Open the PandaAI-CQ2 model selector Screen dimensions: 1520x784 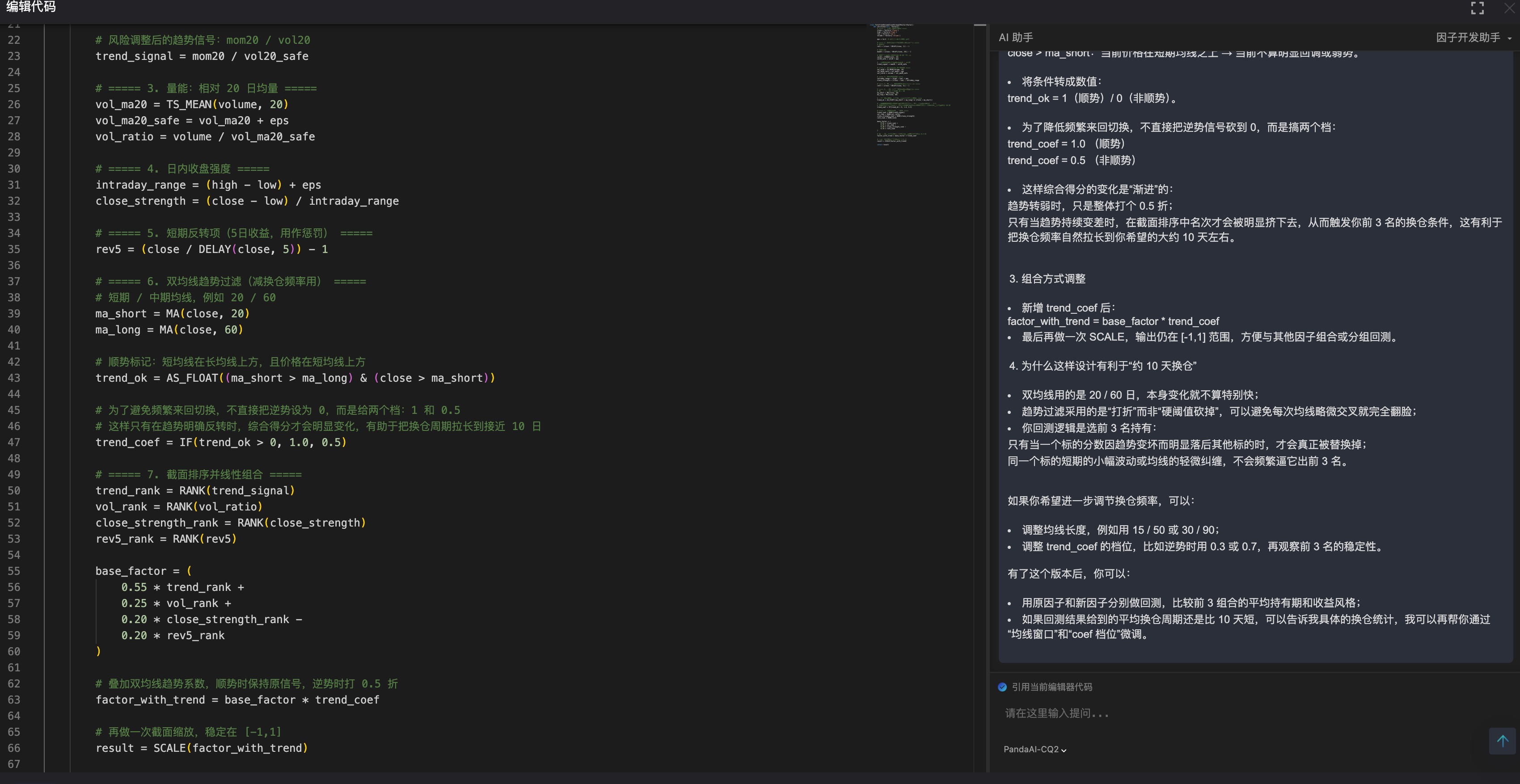(x=1034, y=749)
